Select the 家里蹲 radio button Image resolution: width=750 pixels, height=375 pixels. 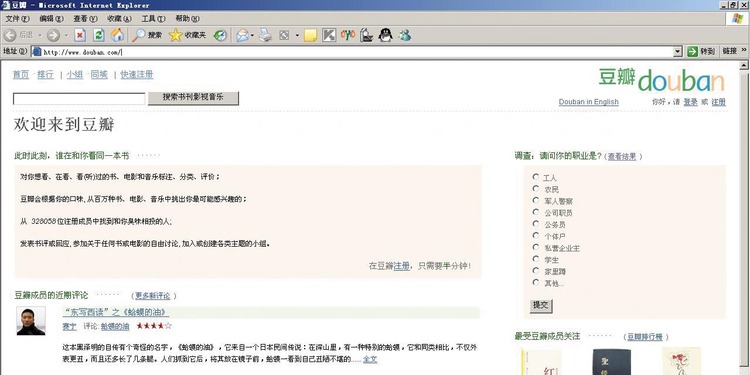pos(536,271)
